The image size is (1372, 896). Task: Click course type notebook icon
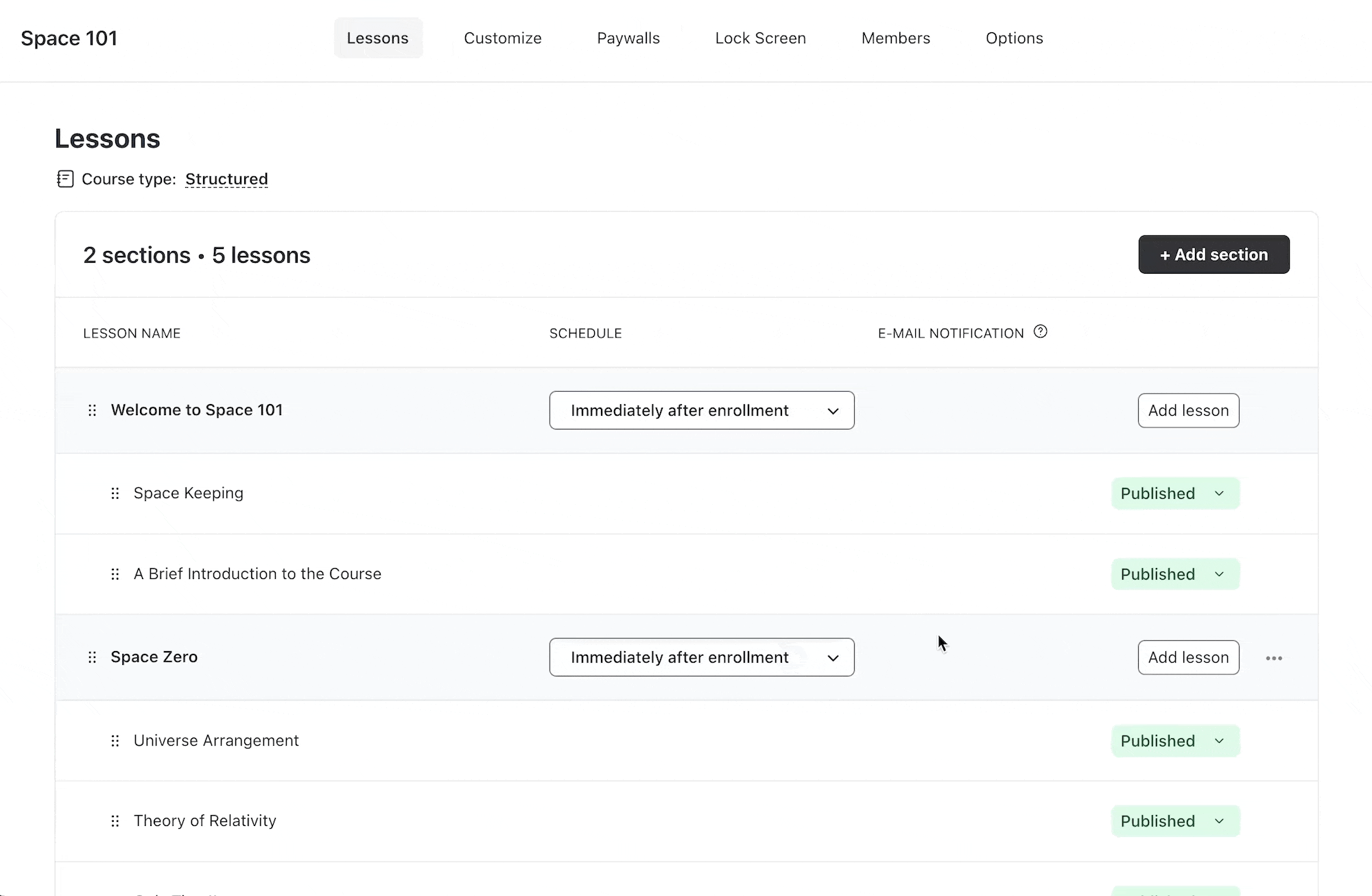tap(65, 179)
